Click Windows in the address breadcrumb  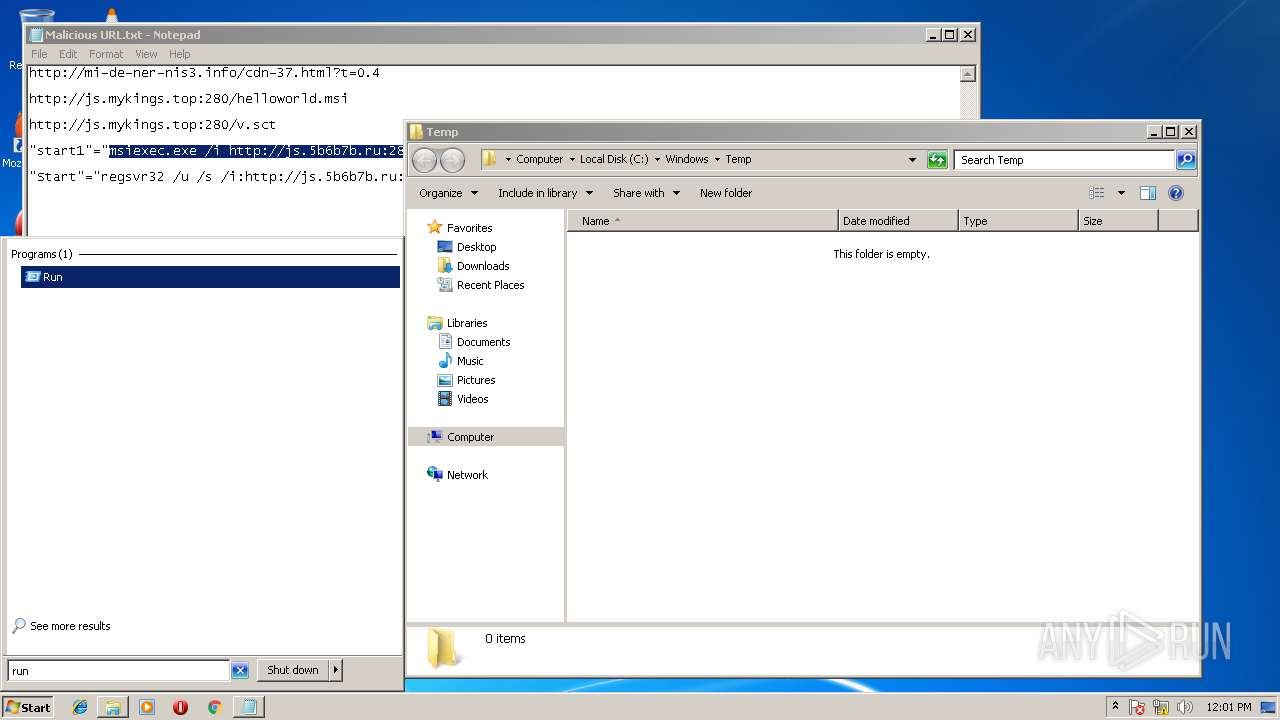687,160
